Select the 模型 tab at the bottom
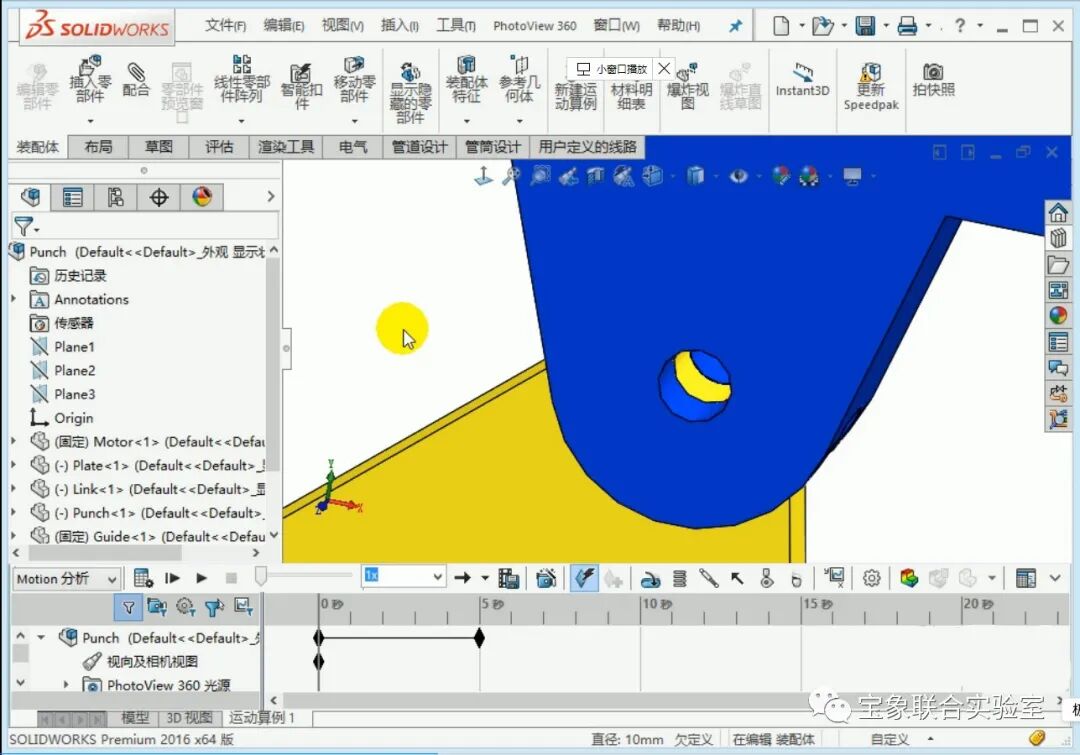This screenshot has width=1080, height=755. (135, 717)
